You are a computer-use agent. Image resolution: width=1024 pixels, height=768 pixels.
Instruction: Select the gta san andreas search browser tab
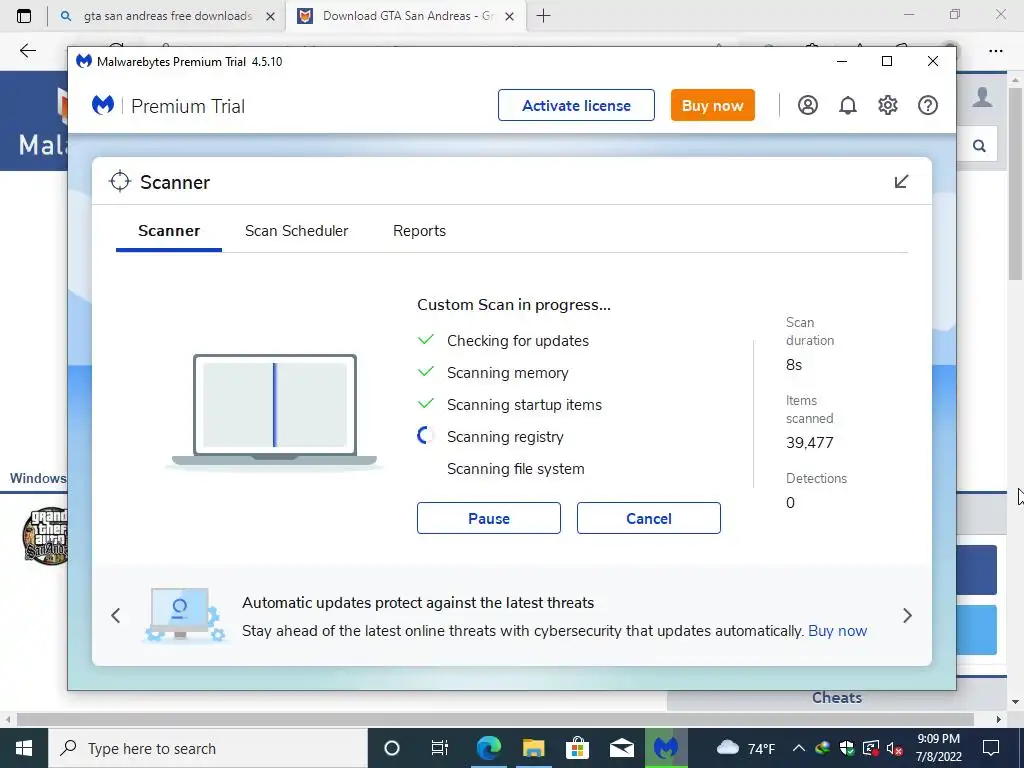pyautogui.click(x=167, y=16)
